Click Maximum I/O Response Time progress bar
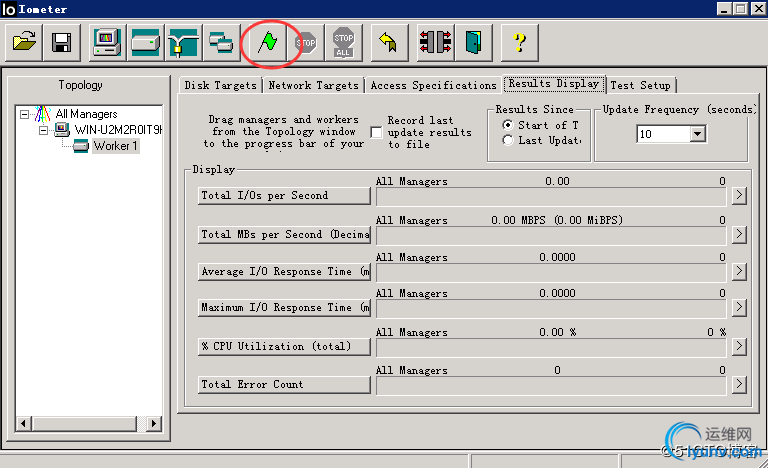This screenshot has width=768, height=468. pyautogui.click(x=551, y=308)
